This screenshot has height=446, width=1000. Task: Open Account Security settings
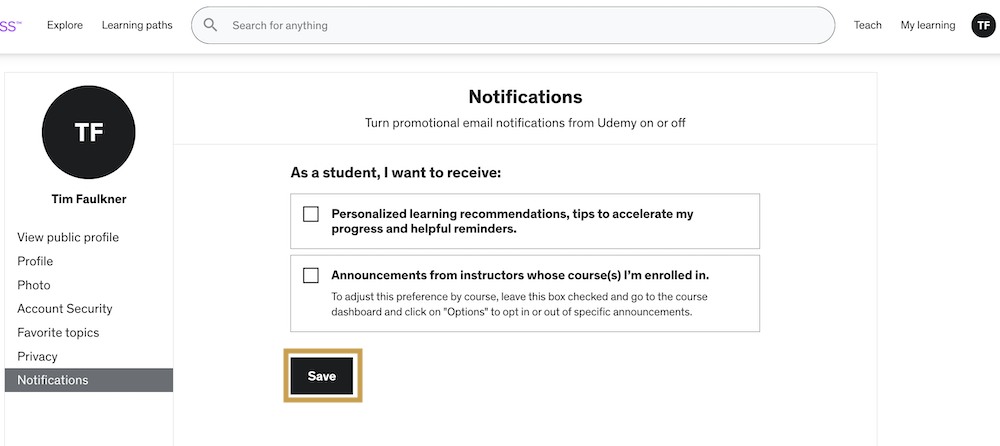click(65, 309)
